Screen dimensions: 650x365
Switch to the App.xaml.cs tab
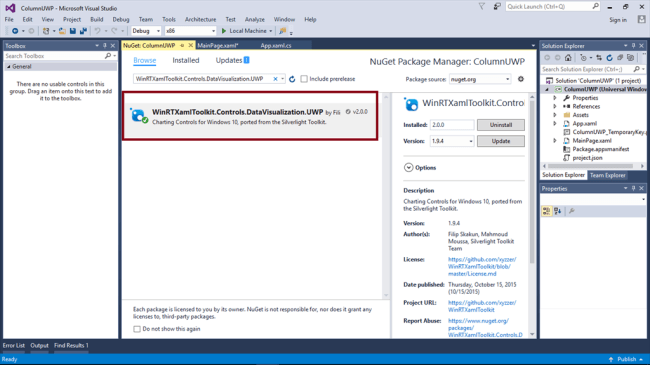(276, 46)
